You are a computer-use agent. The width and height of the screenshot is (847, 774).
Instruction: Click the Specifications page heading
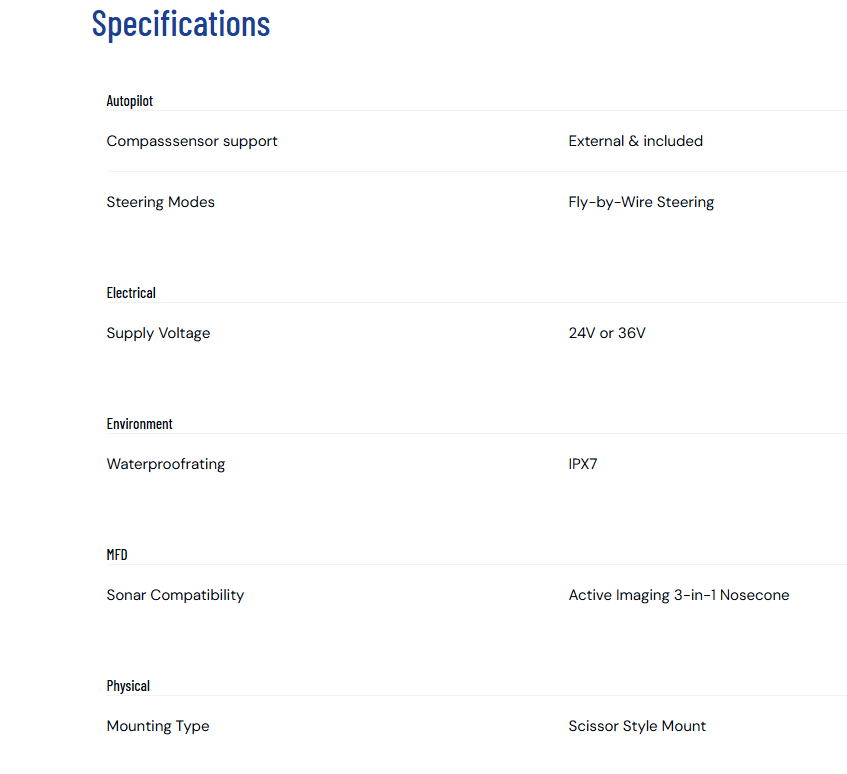point(181,24)
